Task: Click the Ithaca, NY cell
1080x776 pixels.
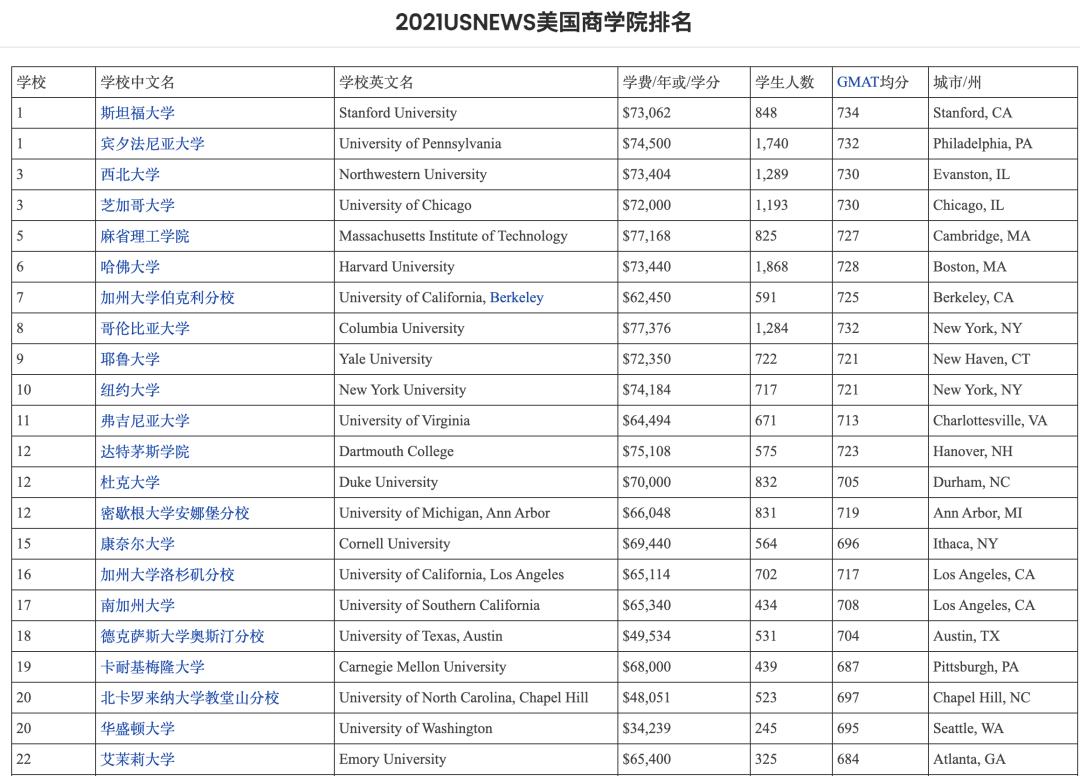Action: pos(1003,544)
